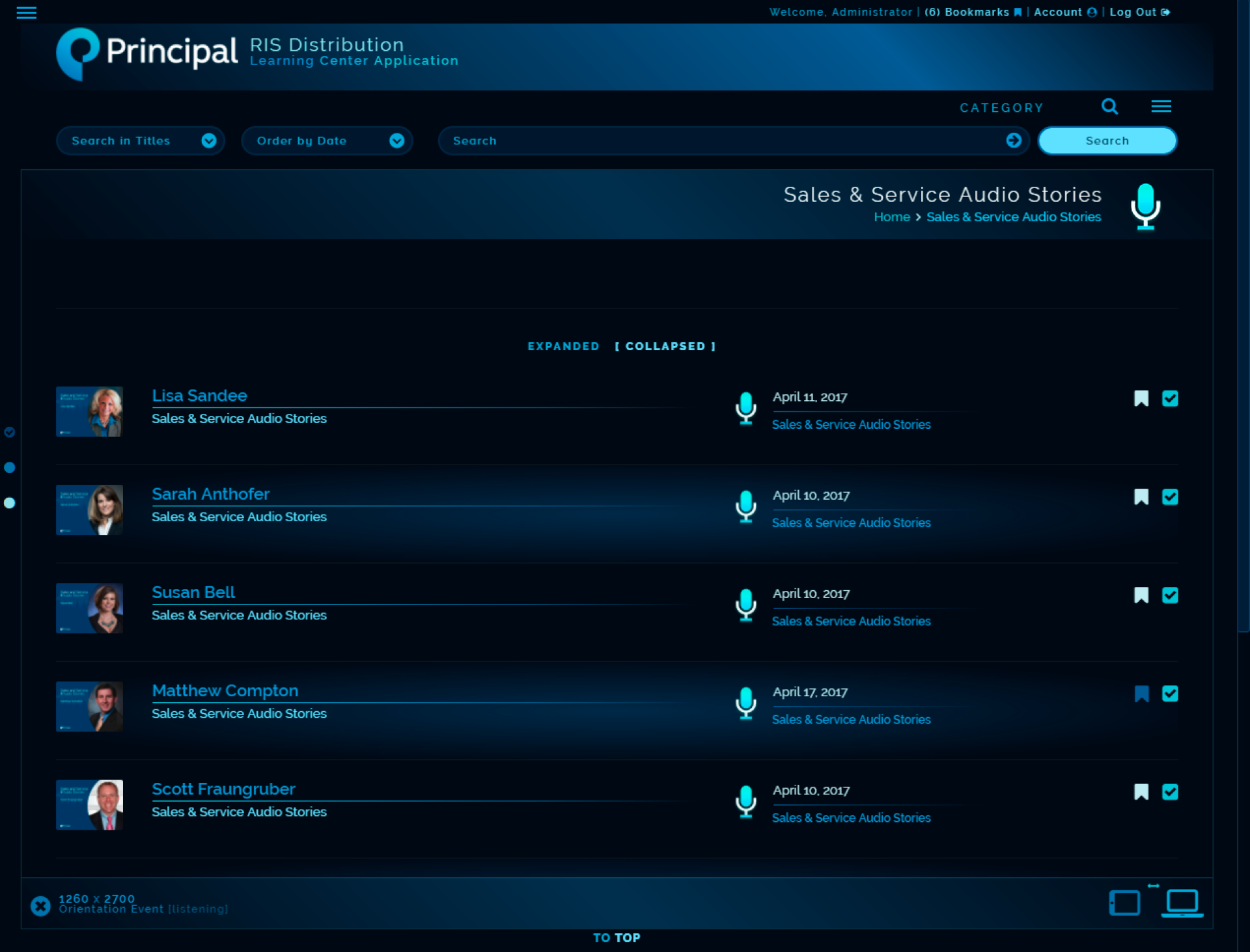Open the Search in Titles dropdown

coord(141,141)
